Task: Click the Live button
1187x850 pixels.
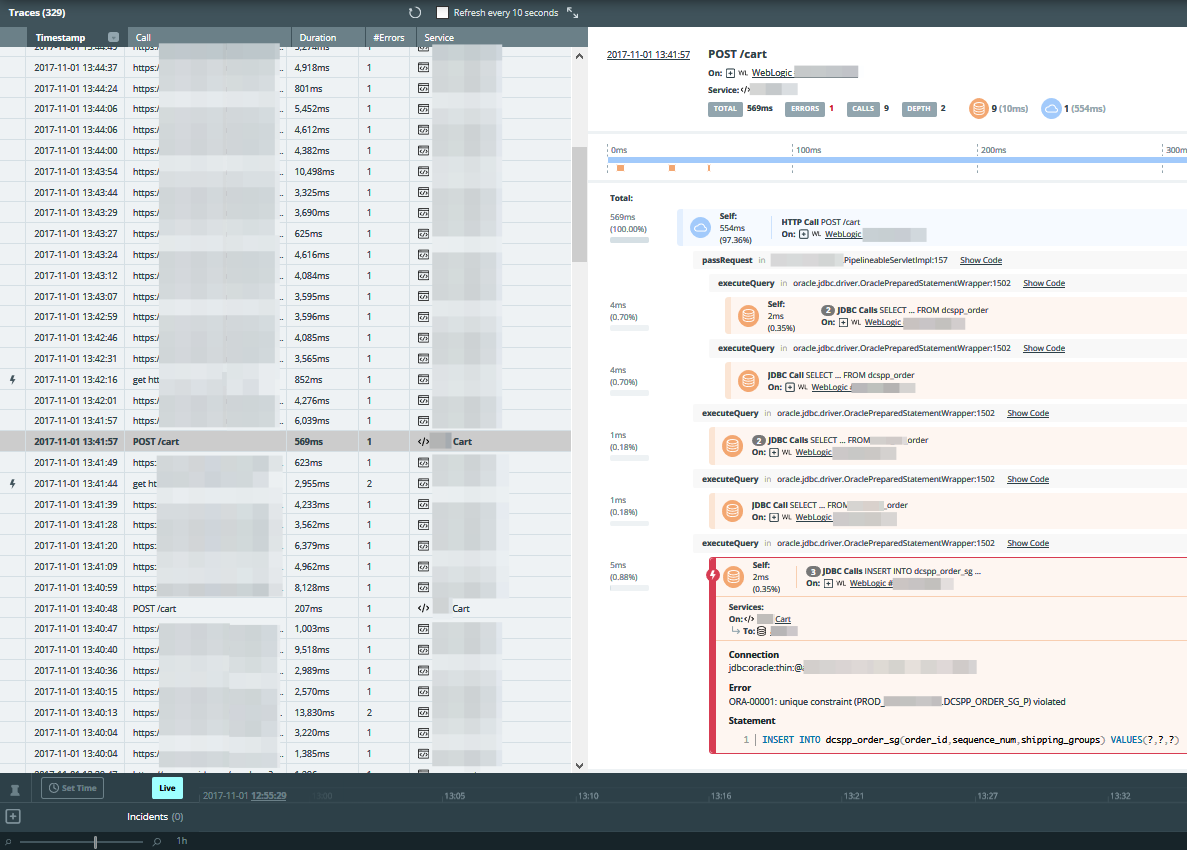Action: tap(167, 788)
